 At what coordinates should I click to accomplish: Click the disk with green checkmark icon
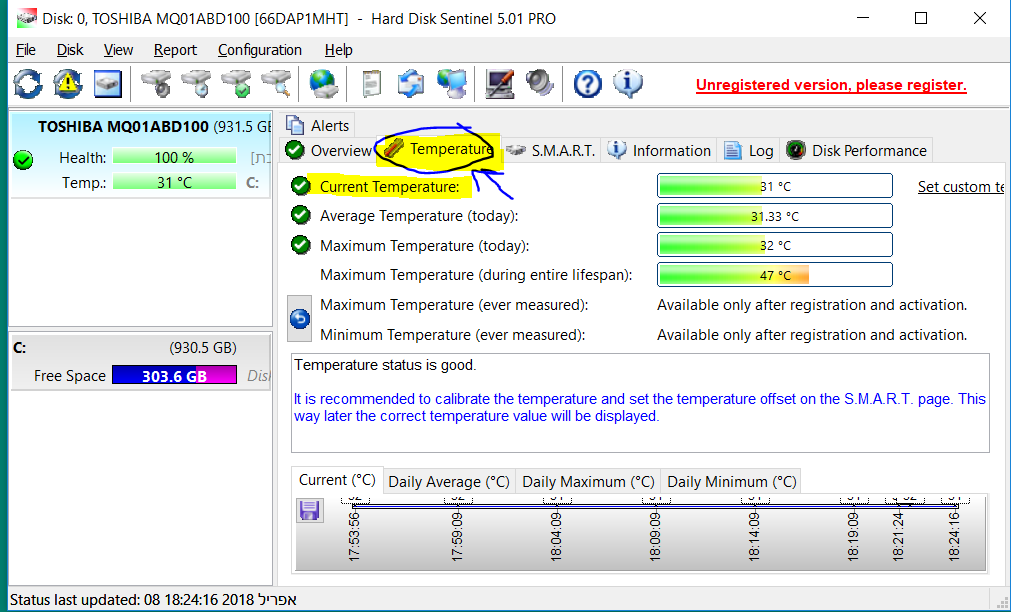coord(235,84)
